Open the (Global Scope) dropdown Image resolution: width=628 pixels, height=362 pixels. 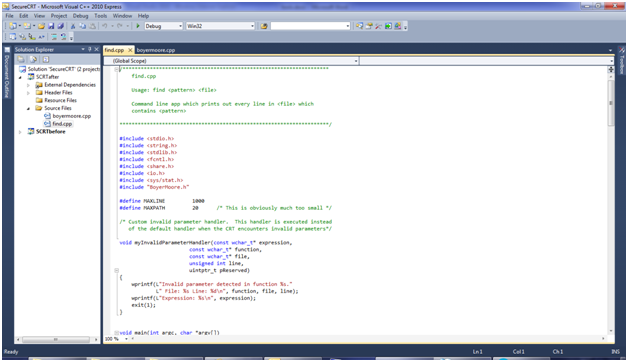point(356,61)
